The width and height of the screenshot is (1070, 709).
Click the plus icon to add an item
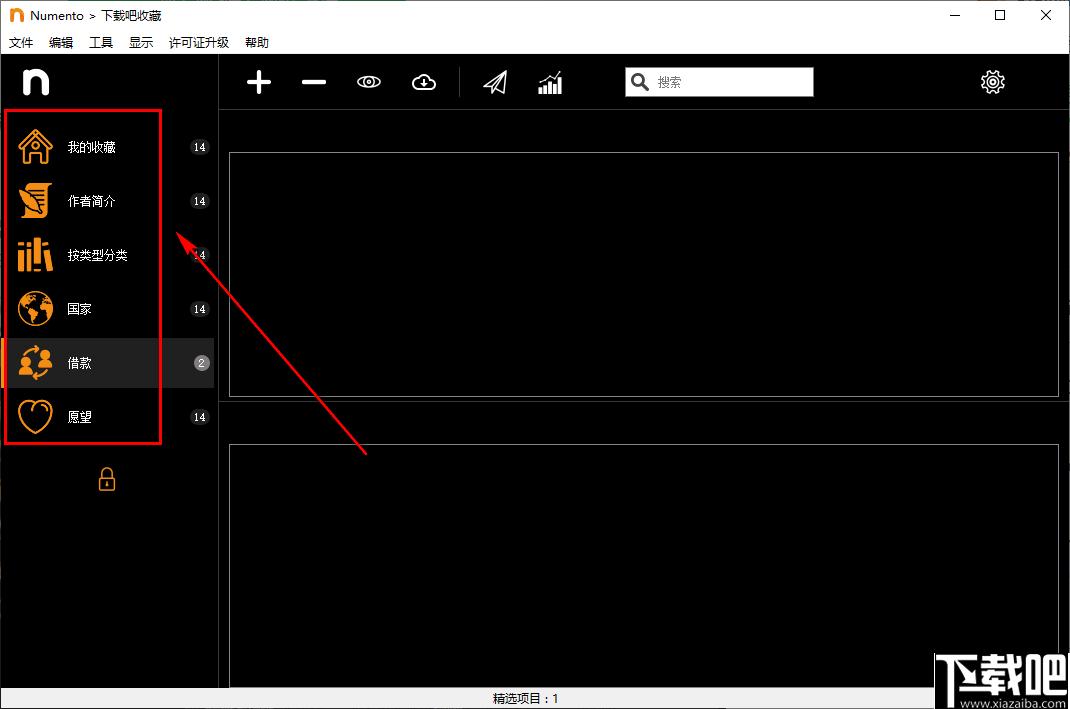[x=259, y=83]
